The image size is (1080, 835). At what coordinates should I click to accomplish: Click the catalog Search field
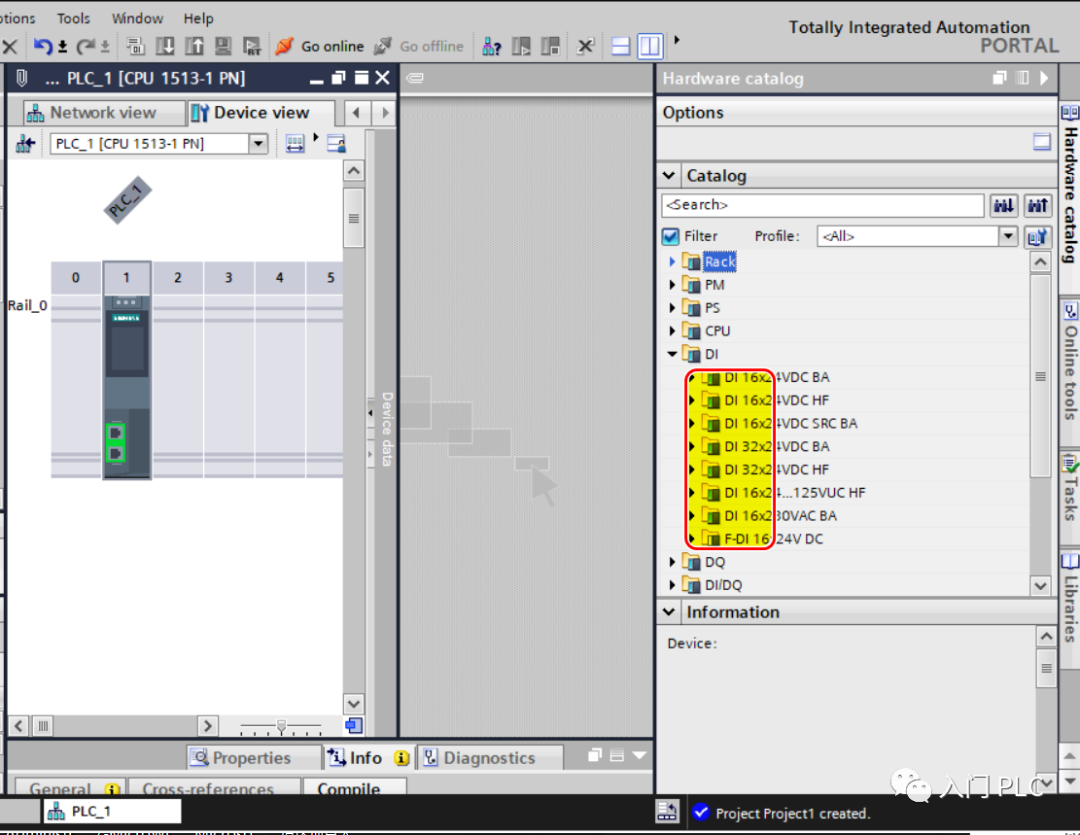click(822, 205)
